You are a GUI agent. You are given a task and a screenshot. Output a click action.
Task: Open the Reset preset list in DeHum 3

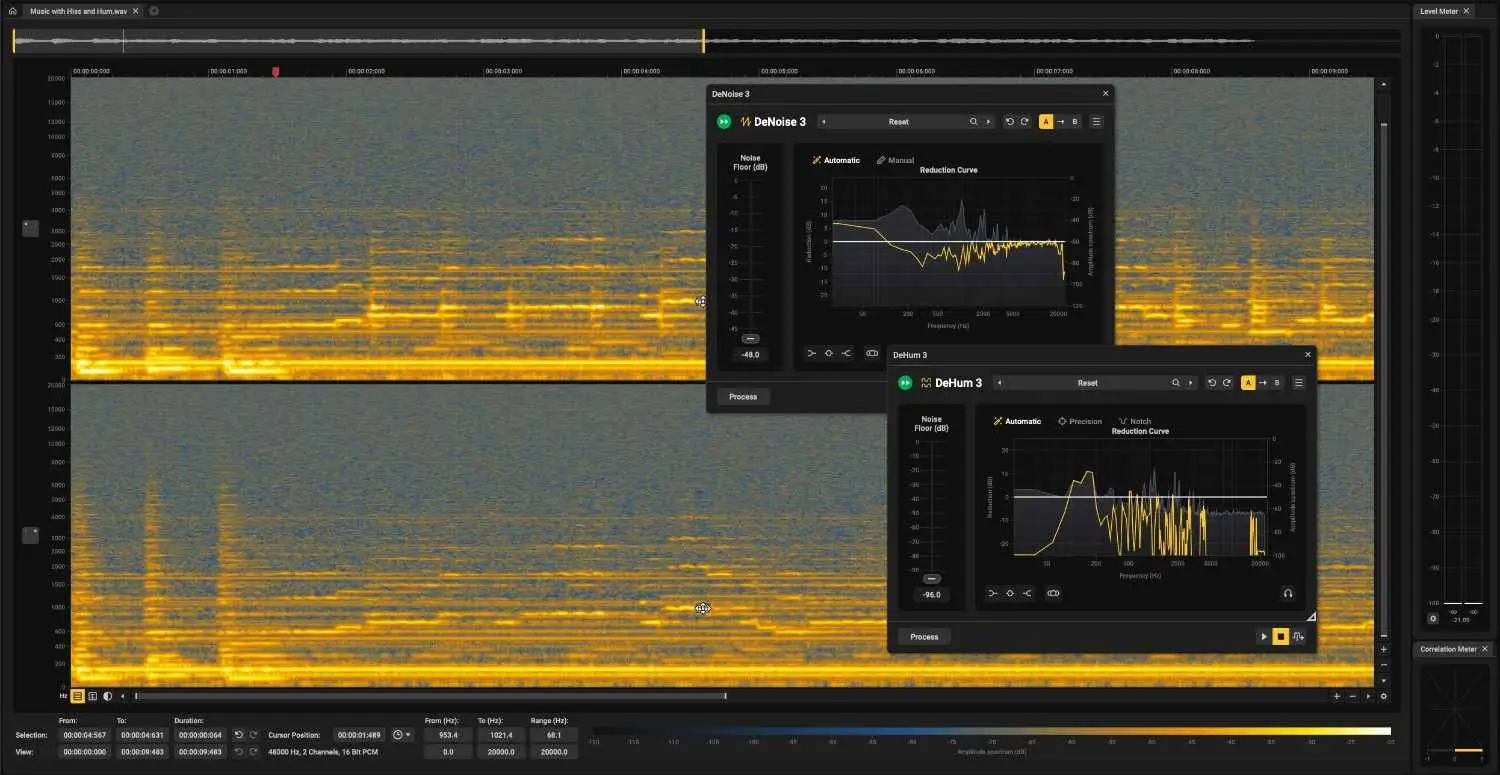click(x=1087, y=383)
